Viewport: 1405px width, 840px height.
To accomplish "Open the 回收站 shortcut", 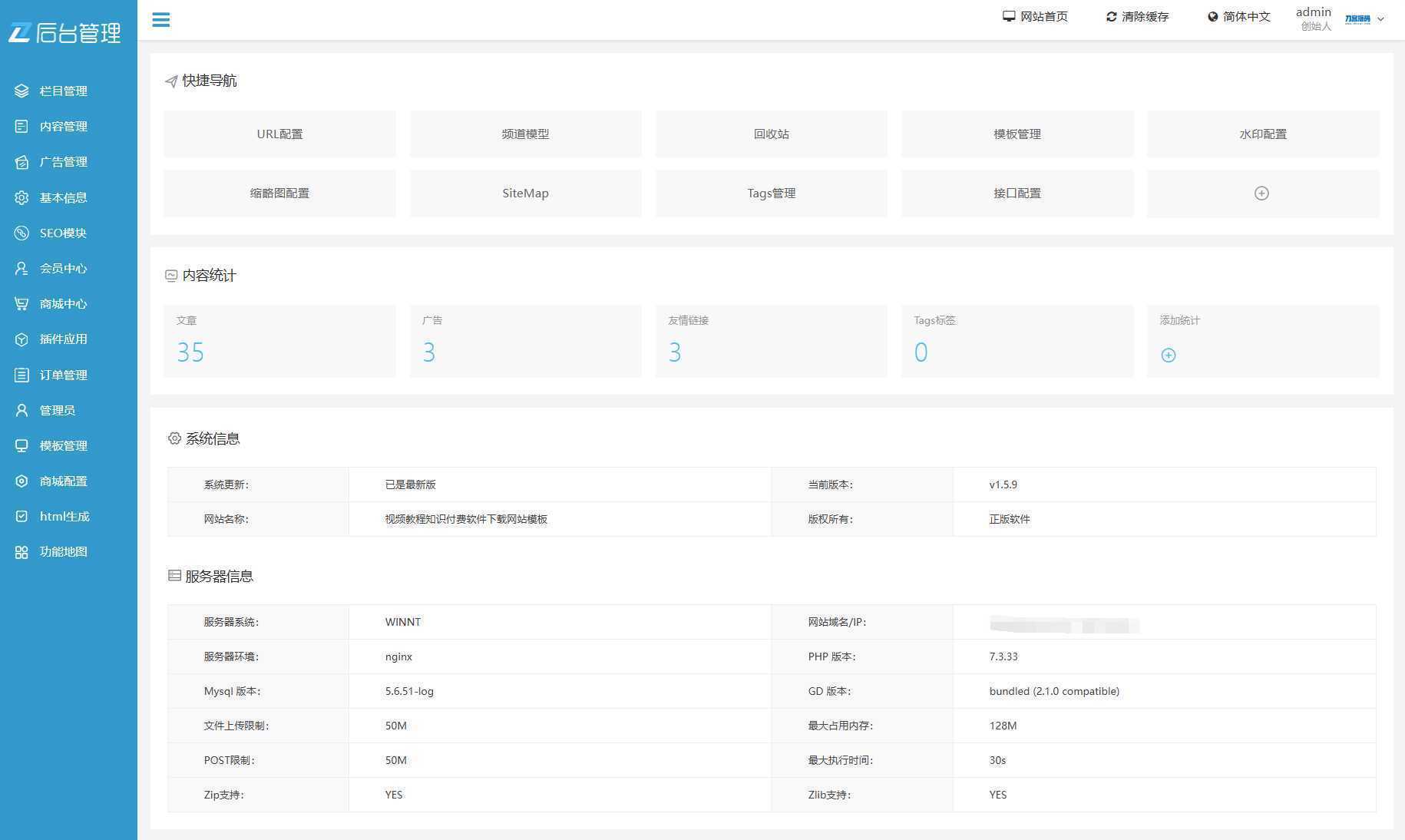I will (772, 134).
